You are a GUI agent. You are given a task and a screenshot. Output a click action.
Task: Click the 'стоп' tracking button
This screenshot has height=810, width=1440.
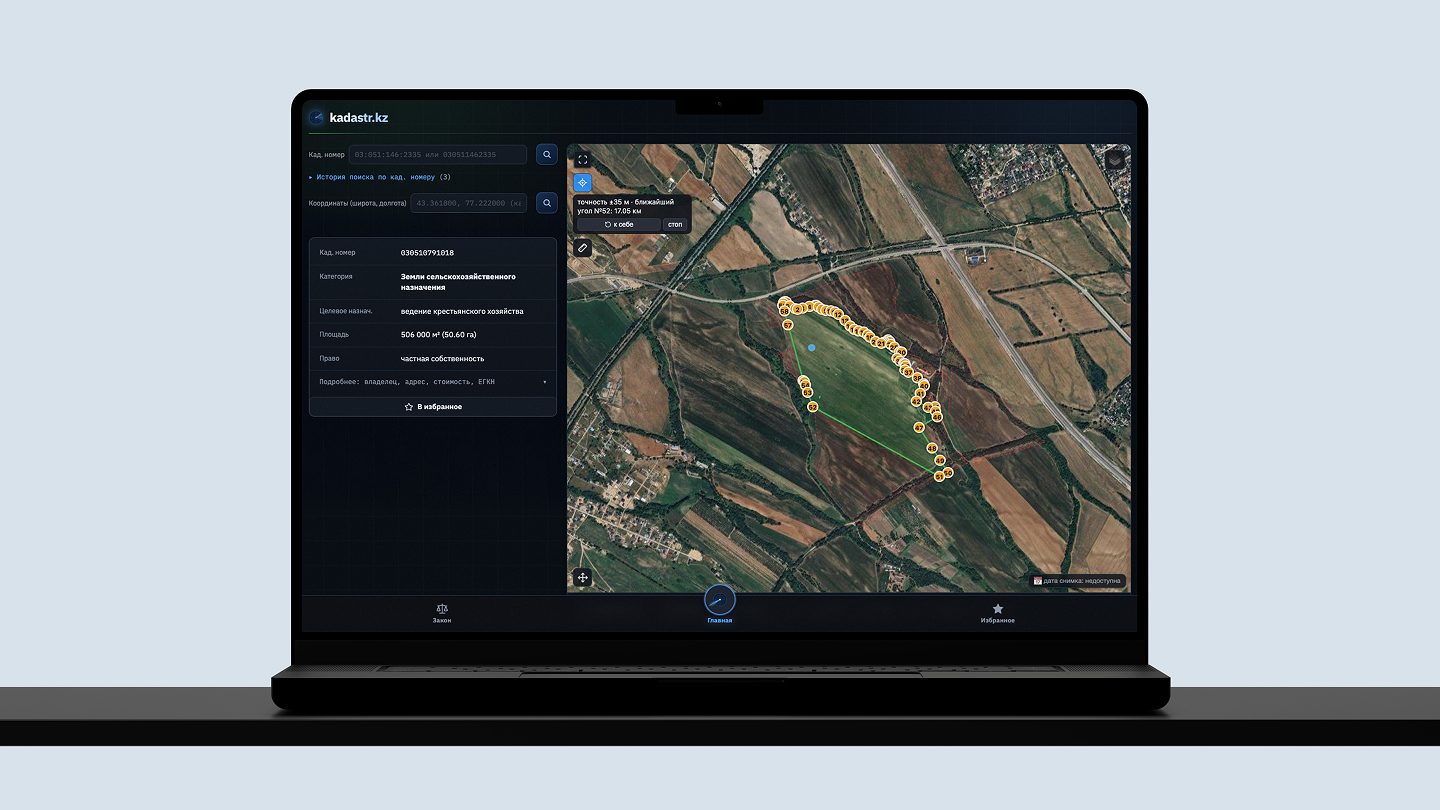pyautogui.click(x=675, y=224)
